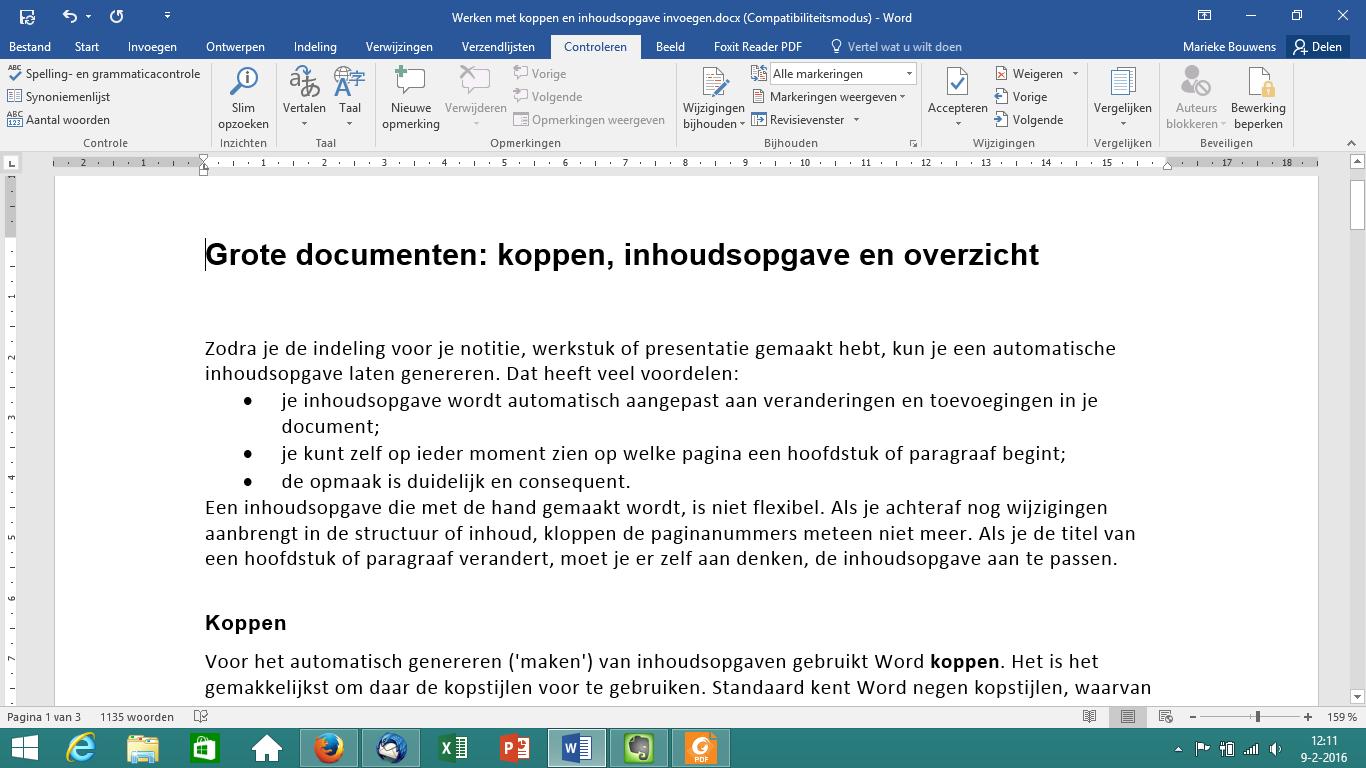Click the zoom slider handle
Viewport: 1366px width, 768px height.
(1257, 717)
